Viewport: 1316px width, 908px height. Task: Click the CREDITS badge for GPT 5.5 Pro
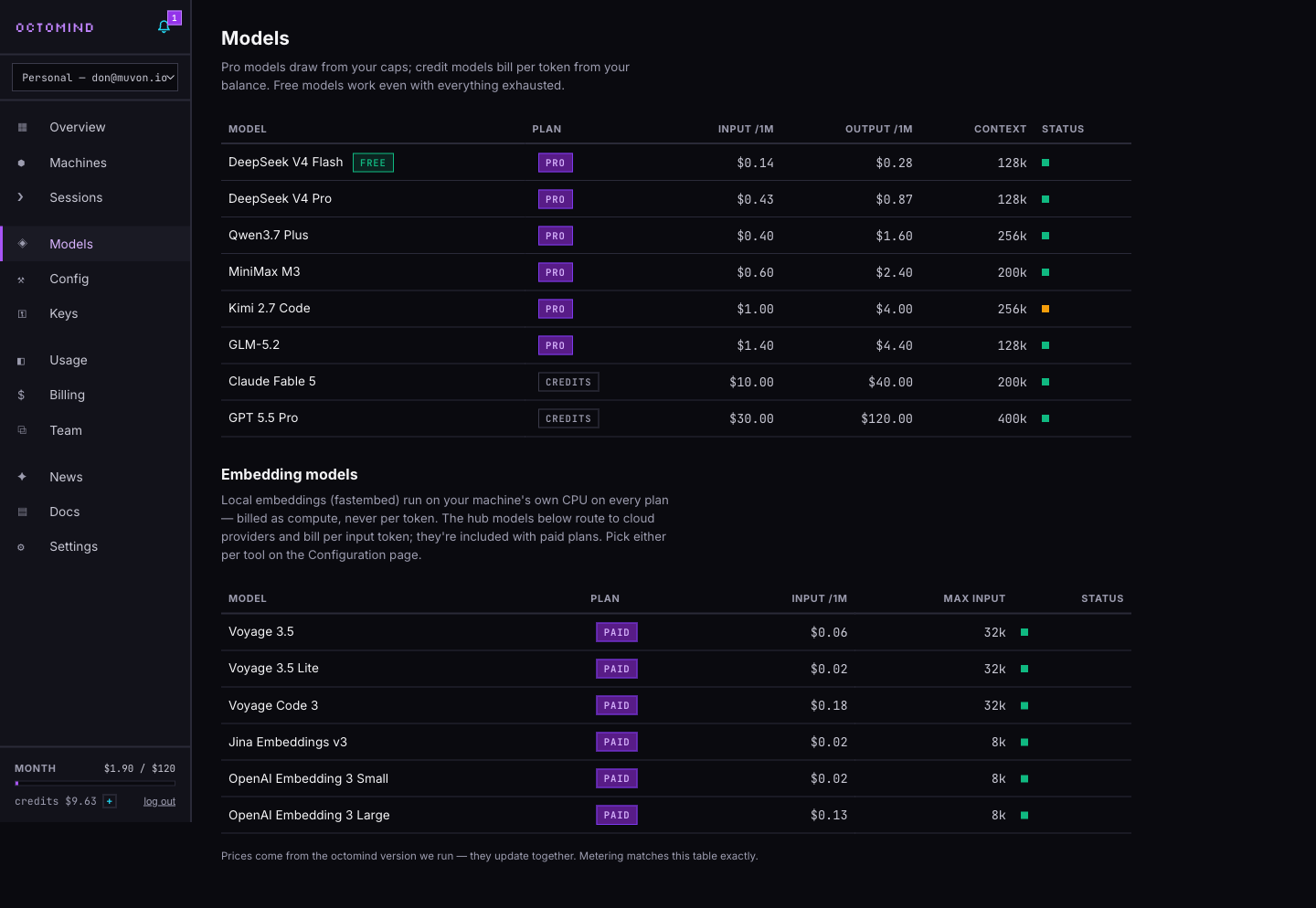[x=568, y=418]
